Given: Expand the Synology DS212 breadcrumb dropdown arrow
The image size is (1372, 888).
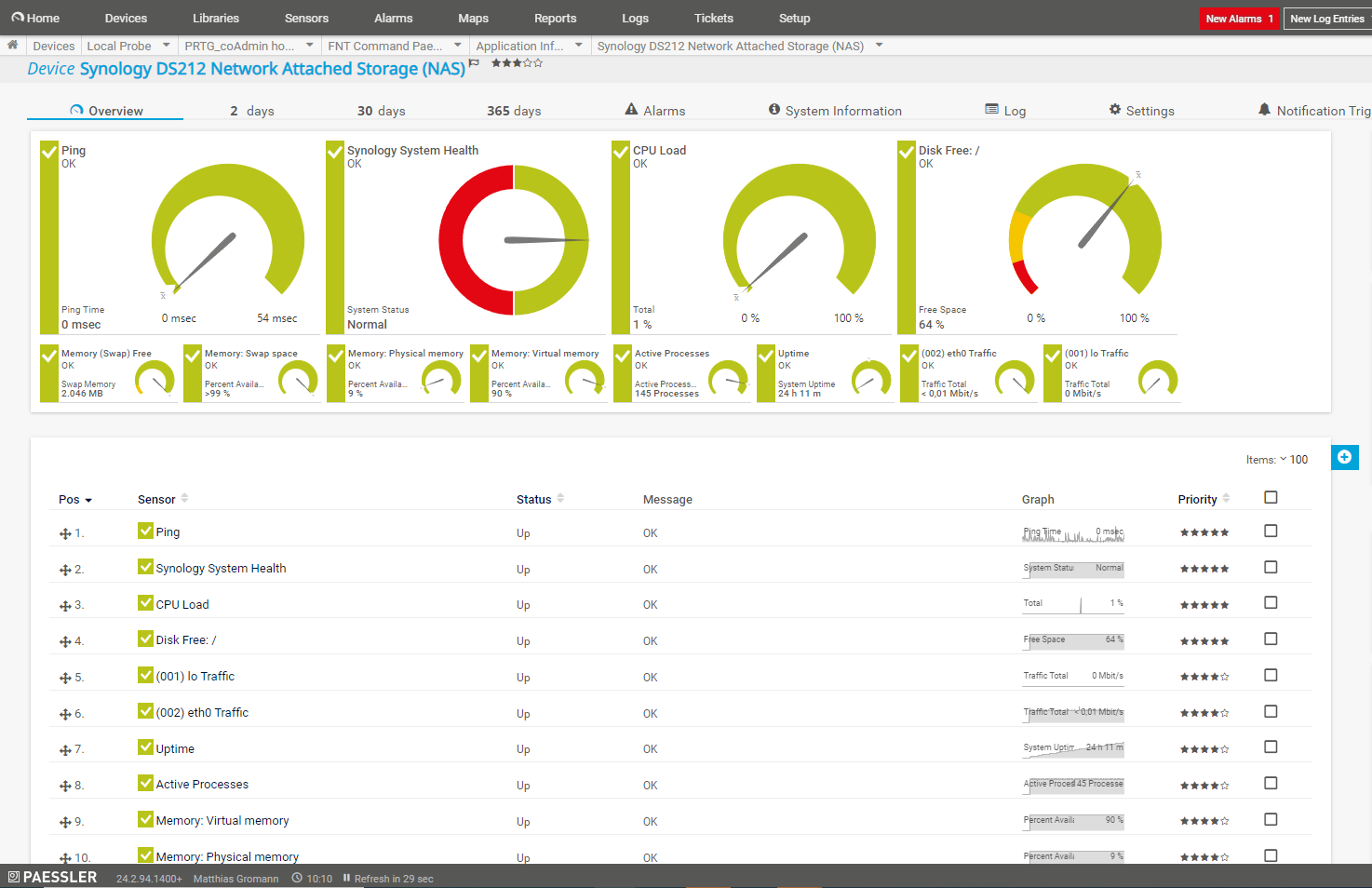Looking at the screenshot, I should pyautogui.click(x=880, y=45).
